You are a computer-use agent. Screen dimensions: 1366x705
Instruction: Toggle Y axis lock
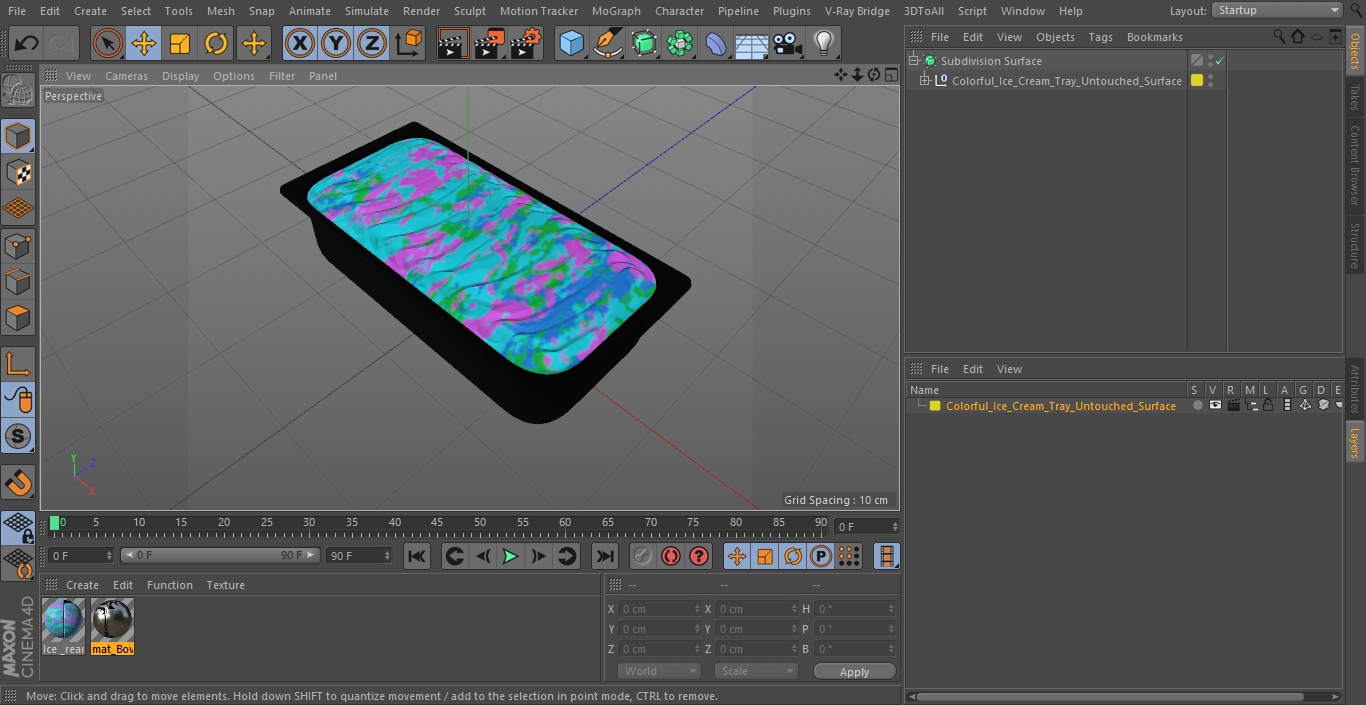(336, 43)
